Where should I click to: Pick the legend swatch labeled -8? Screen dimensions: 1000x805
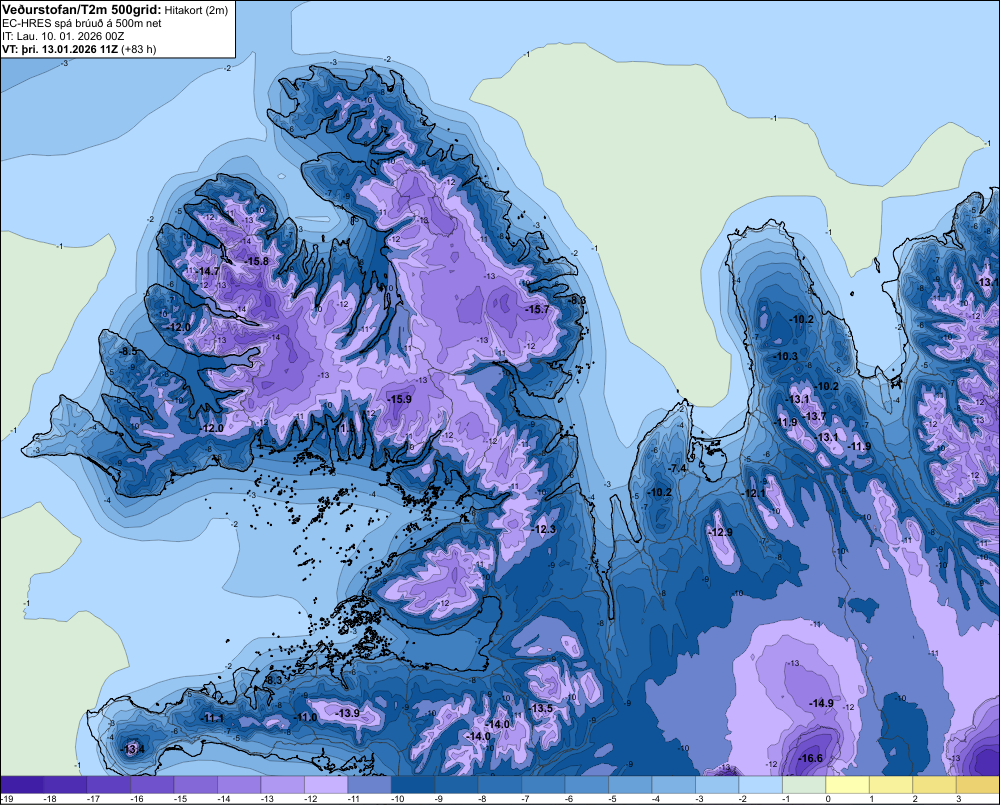pos(500,785)
